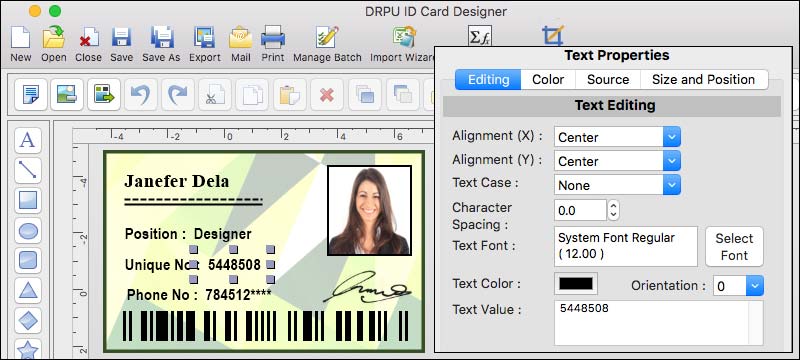The height and width of the screenshot is (360, 800).
Task: Click the Character Spacing value field
Action: 580,210
